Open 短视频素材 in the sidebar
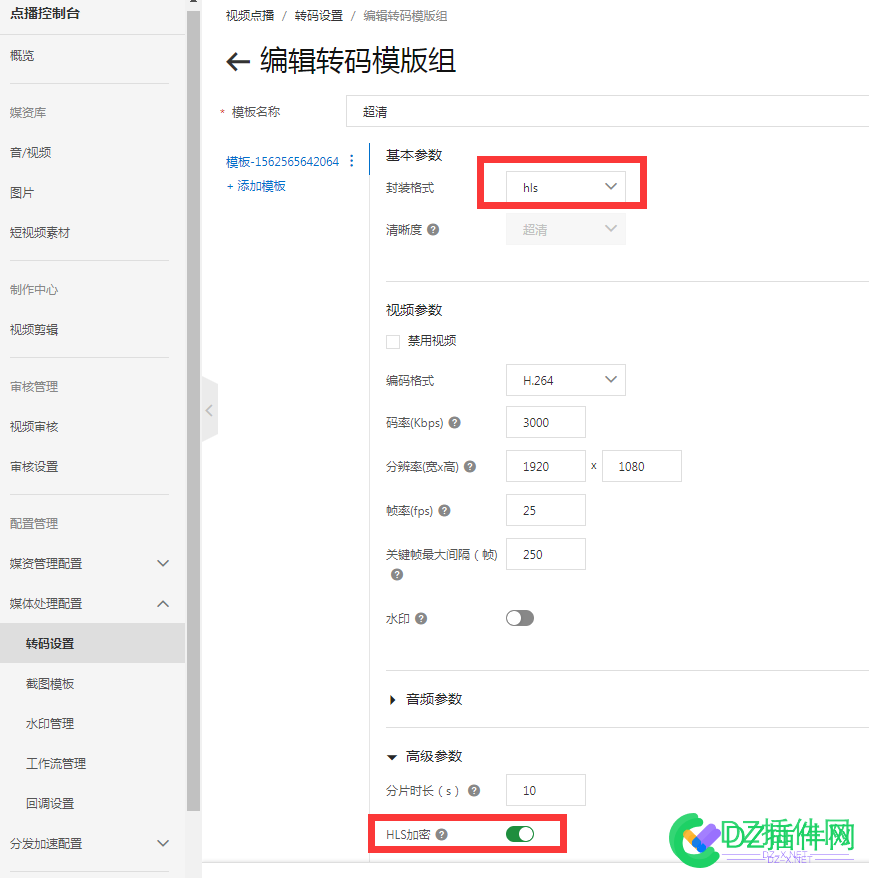The height and width of the screenshot is (878, 869). pos(40,232)
